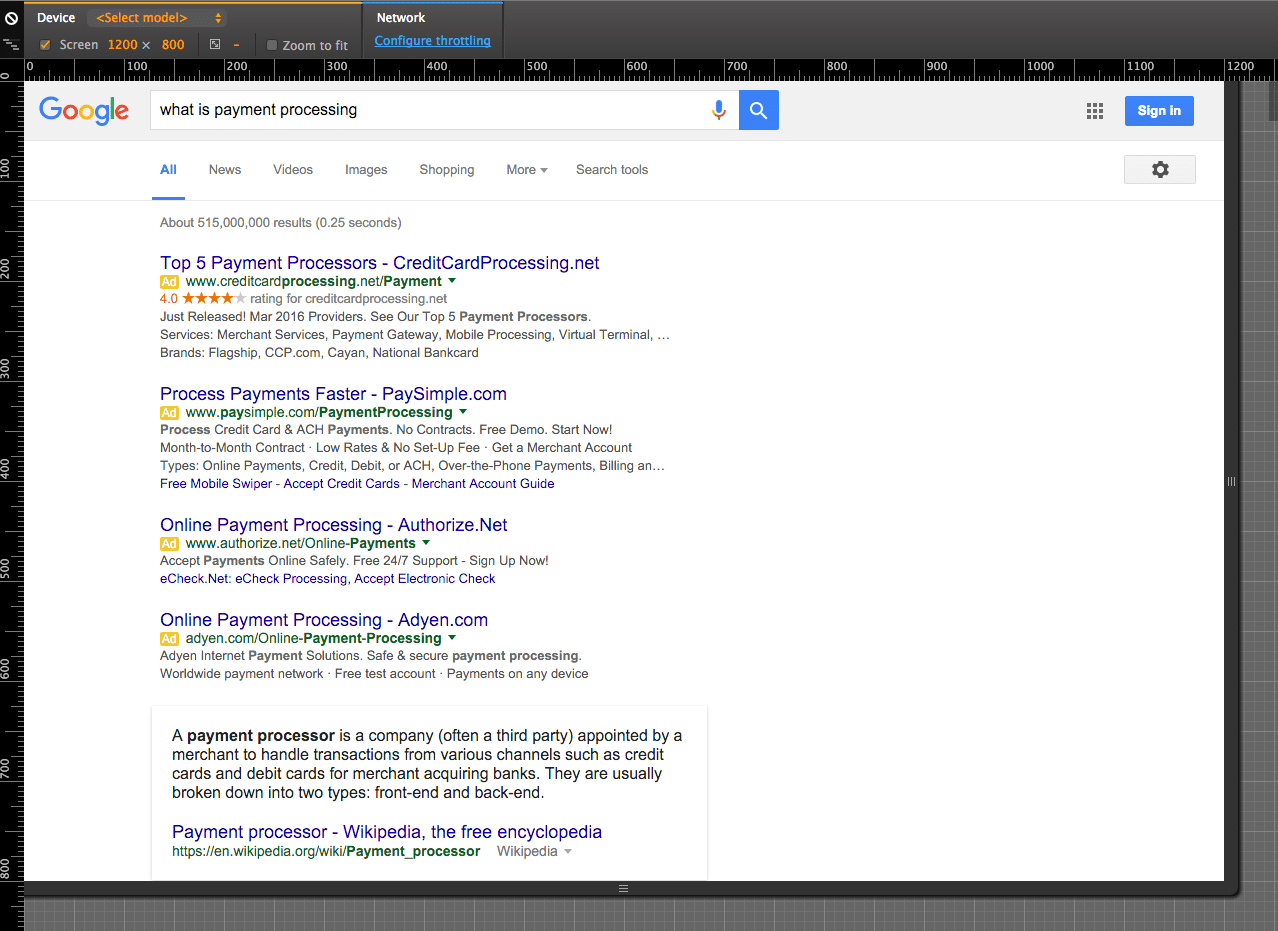Click the screen width value 1200
Screen dimensions: 1278x931
(x=123, y=45)
